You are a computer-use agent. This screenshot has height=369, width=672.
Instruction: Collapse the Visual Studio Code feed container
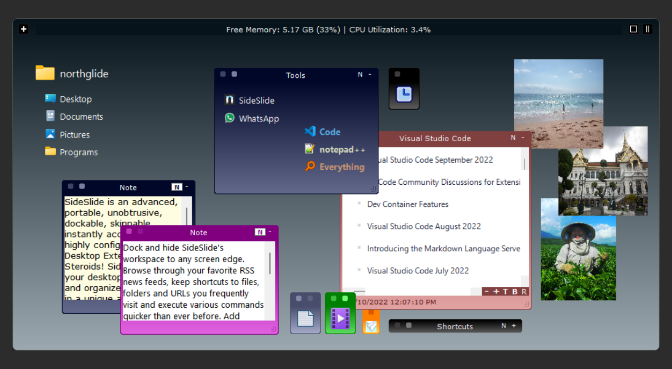[523, 138]
